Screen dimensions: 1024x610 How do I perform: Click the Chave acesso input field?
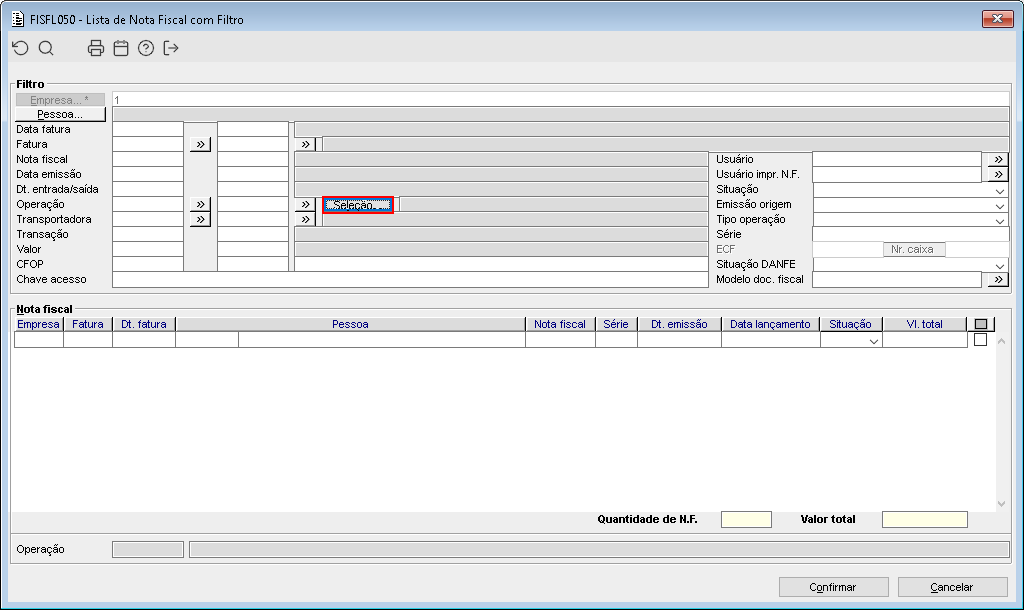[x=410, y=280]
